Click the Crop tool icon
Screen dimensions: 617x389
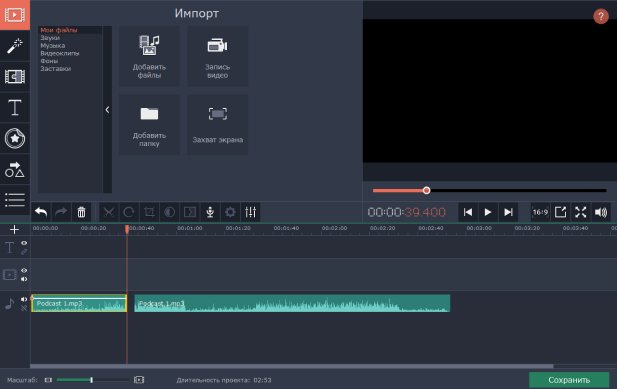pyautogui.click(x=149, y=212)
